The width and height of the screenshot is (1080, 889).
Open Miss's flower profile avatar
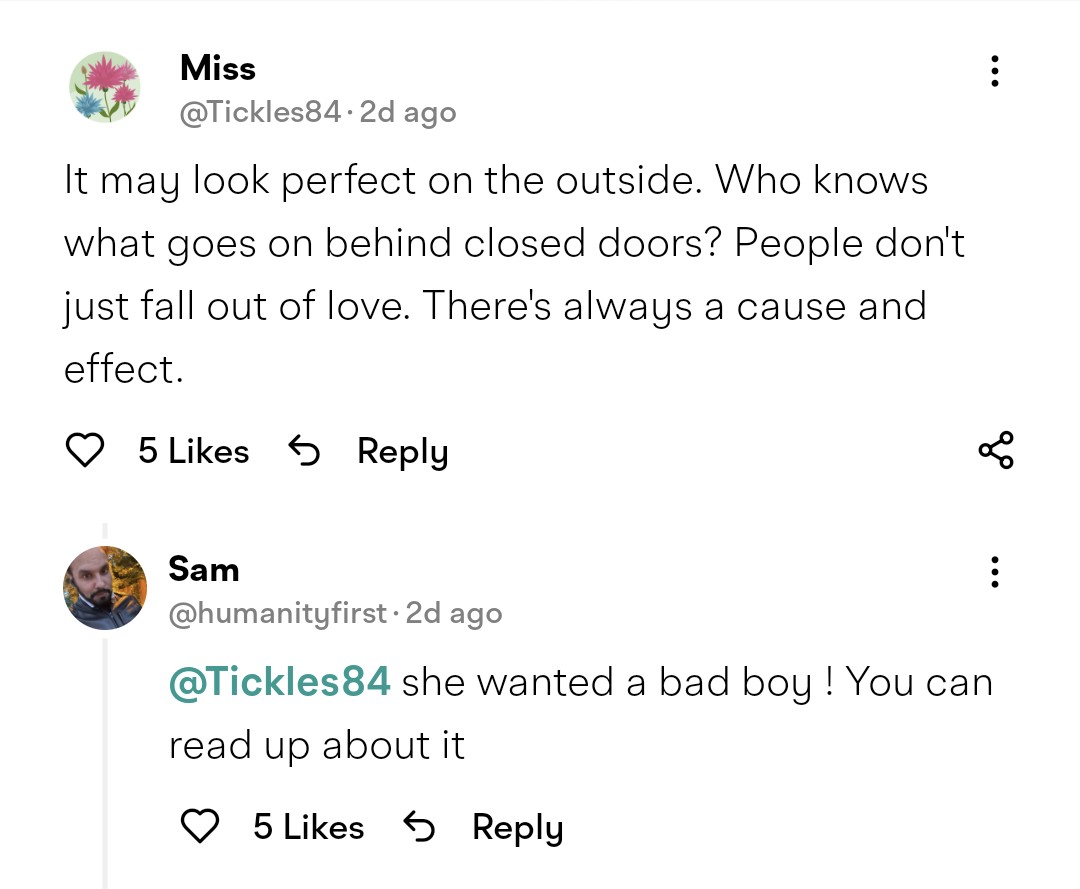pos(104,87)
